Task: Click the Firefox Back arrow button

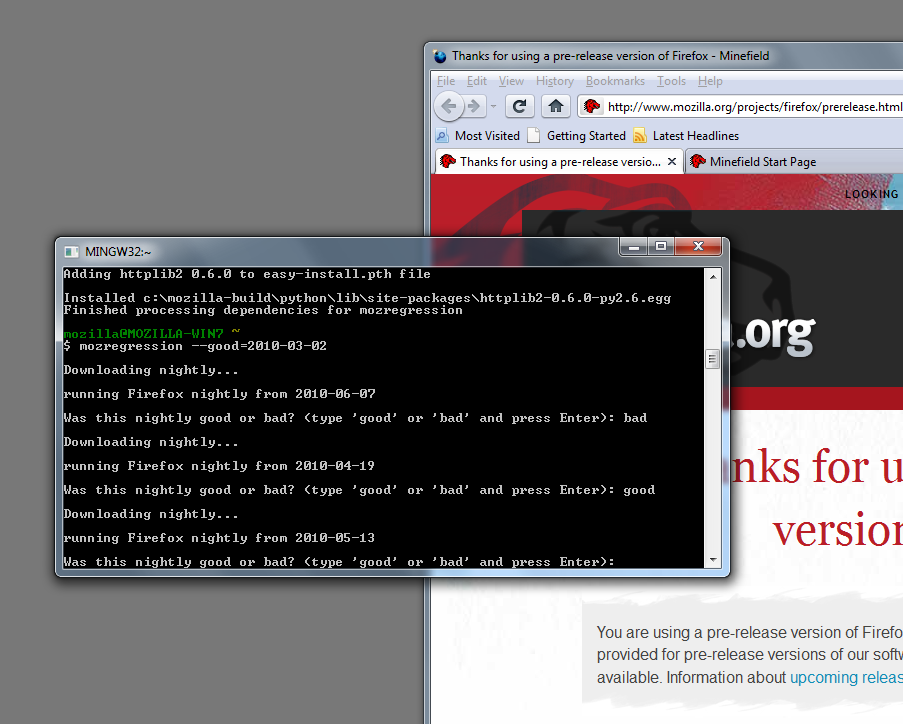Action: coord(449,106)
